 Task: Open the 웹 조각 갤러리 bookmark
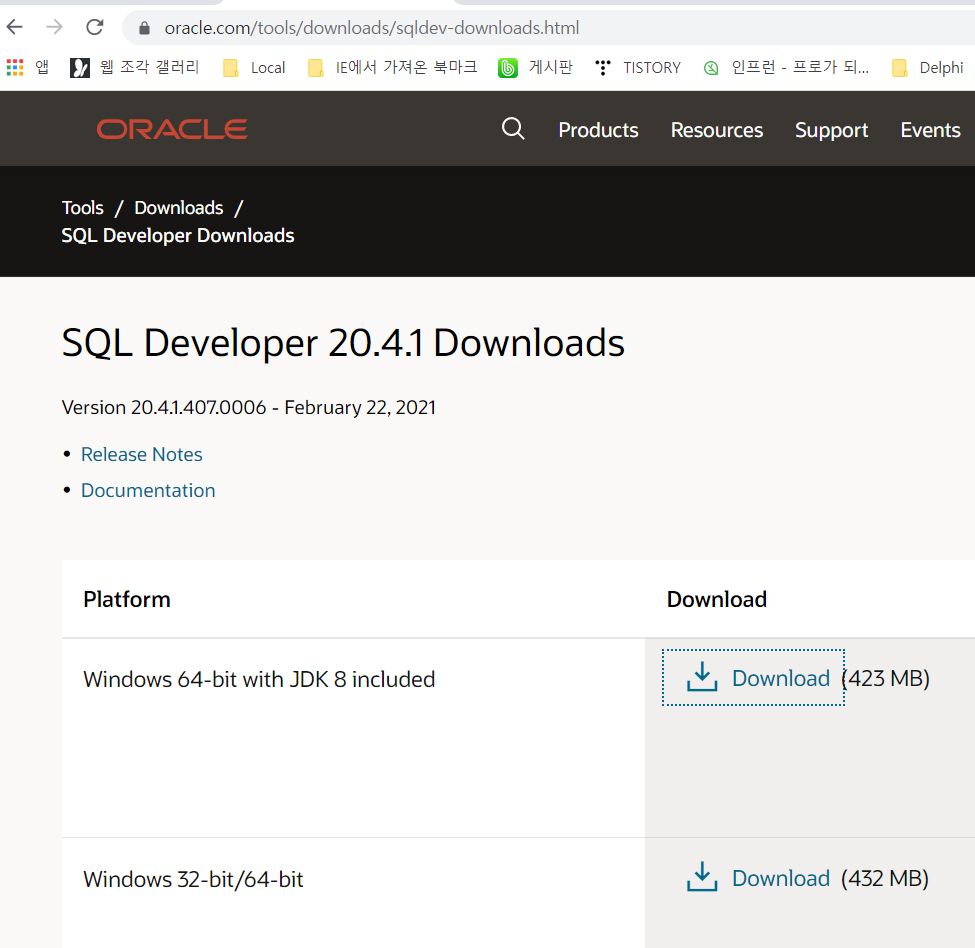134,67
